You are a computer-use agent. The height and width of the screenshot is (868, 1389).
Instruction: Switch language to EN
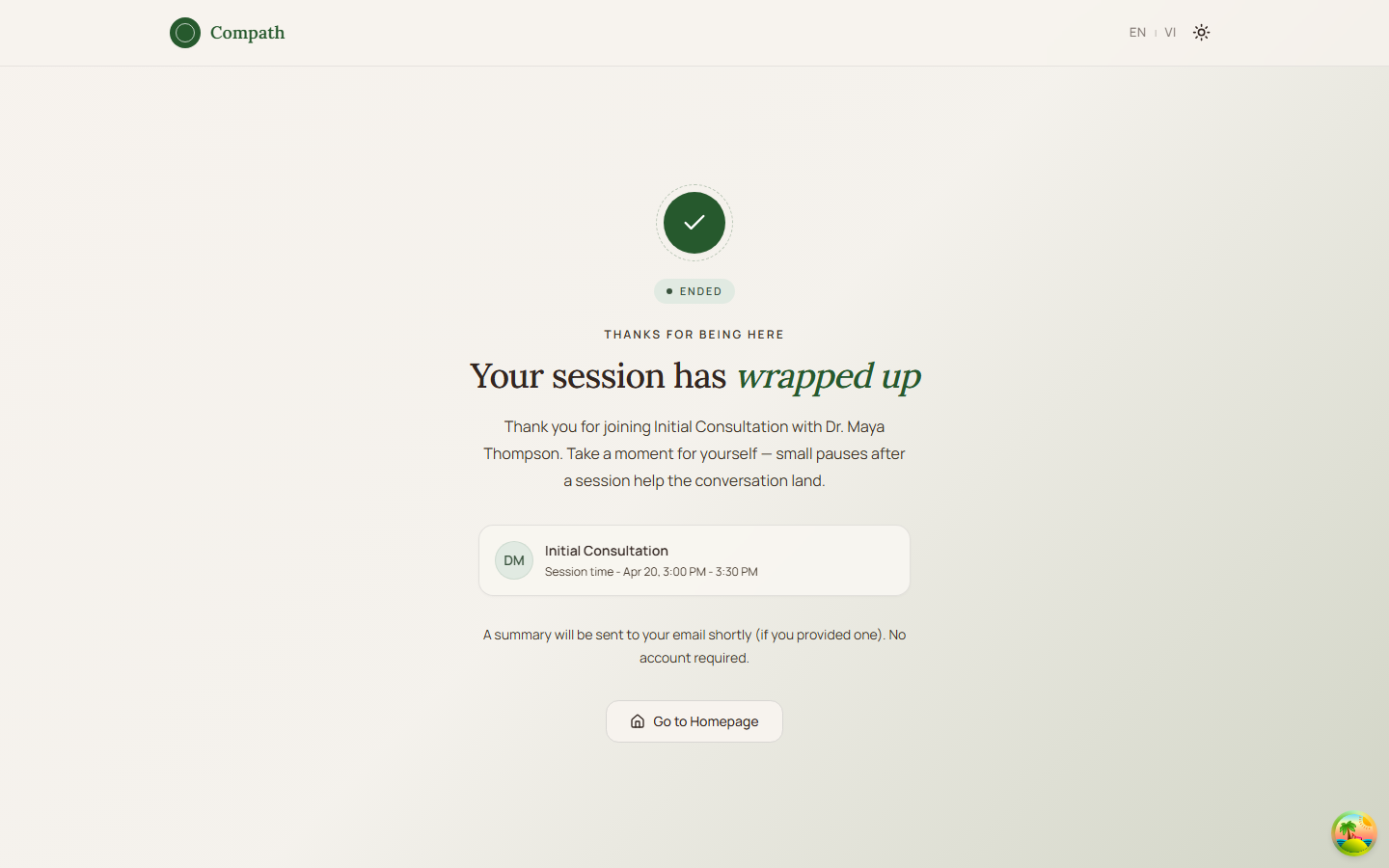1137,33
